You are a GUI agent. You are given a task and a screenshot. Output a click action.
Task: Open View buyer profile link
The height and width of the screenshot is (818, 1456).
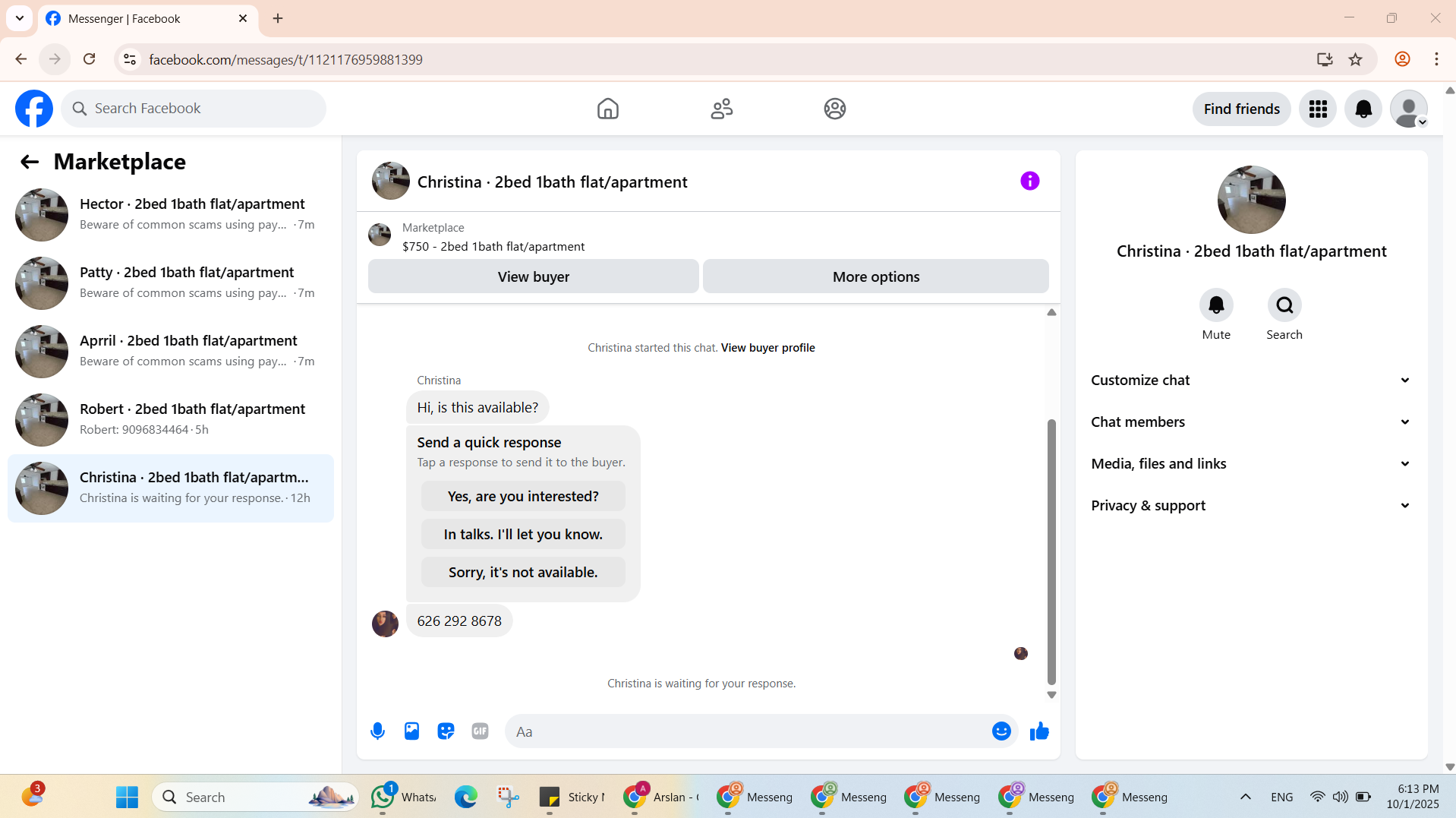(x=767, y=348)
